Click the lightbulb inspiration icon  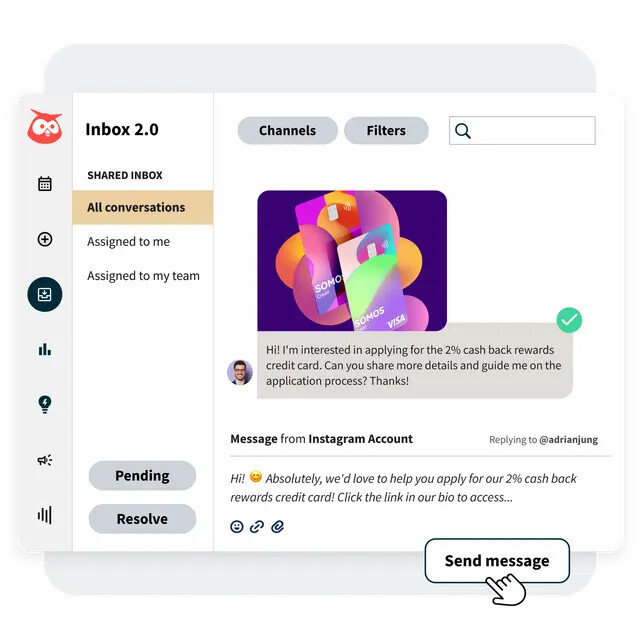pyautogui.click(x=45, y=404)
